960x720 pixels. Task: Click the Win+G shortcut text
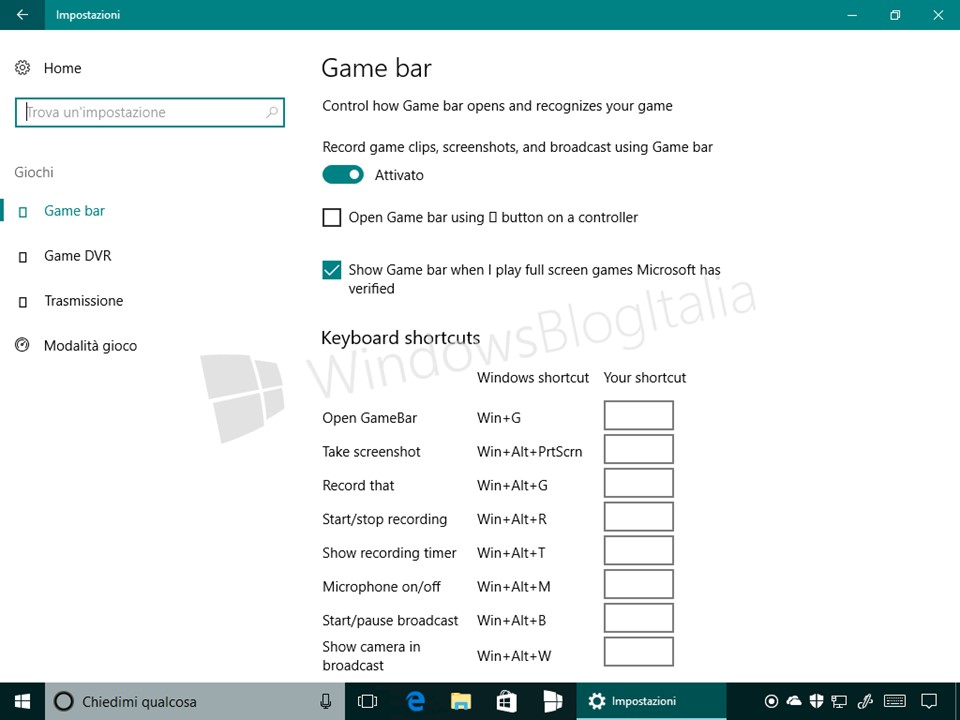[x=499, y=418]
